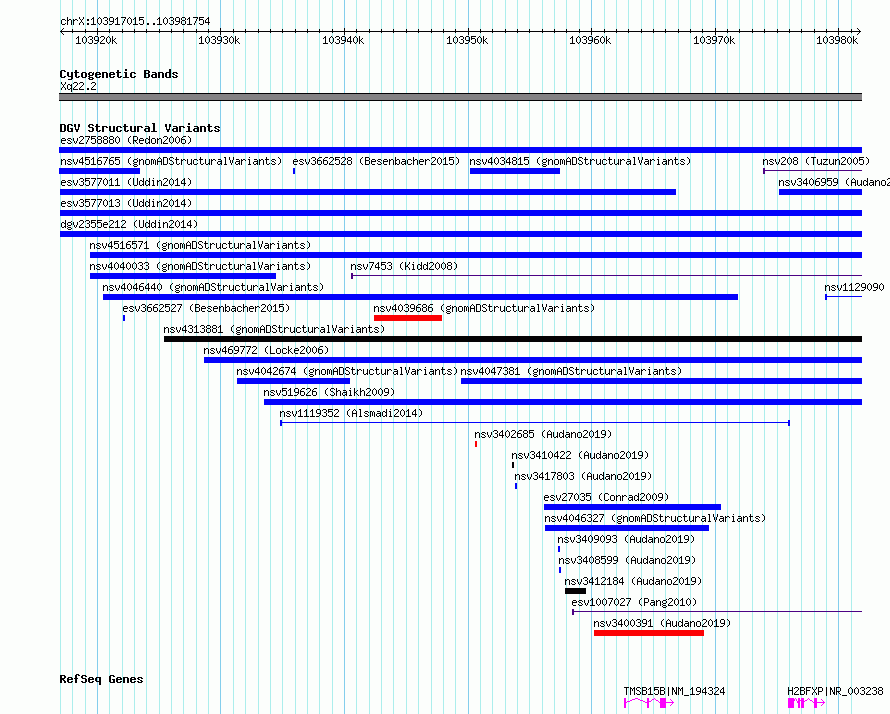
Task: Click nsv4046440 gnomAD variant label
Action: [x=213, y=287]
